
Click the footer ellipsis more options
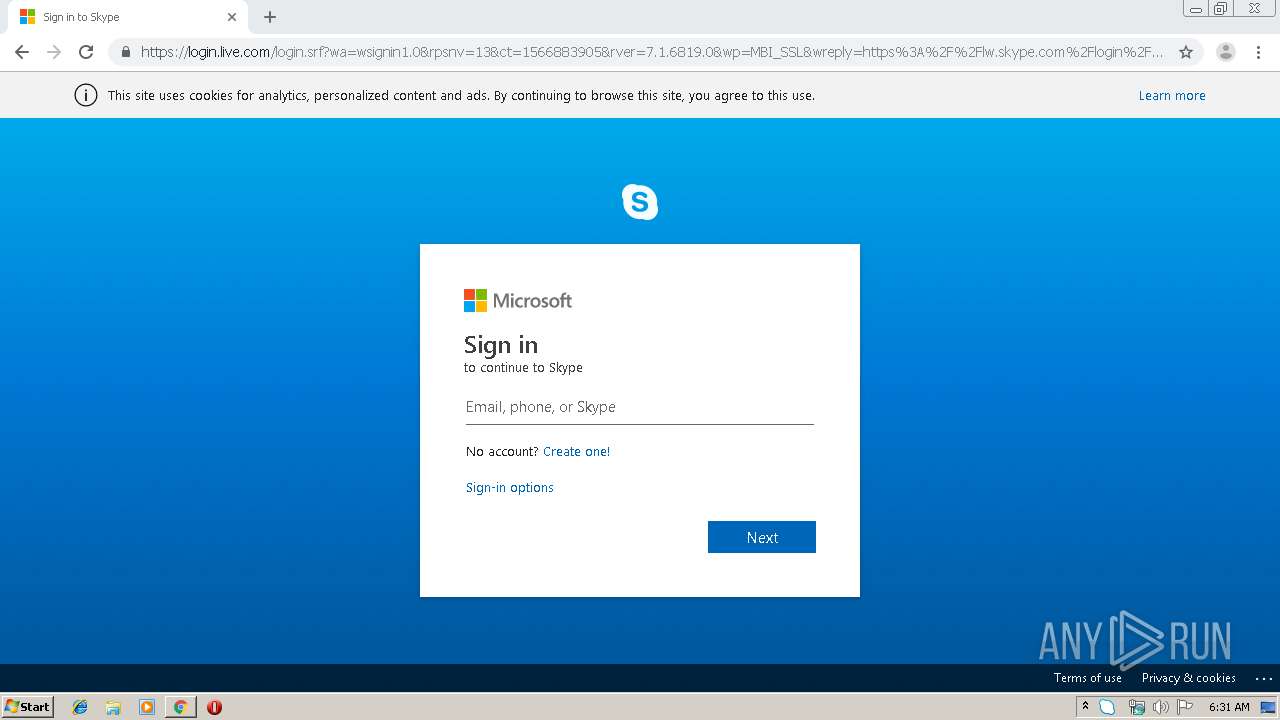[1263, 678]
